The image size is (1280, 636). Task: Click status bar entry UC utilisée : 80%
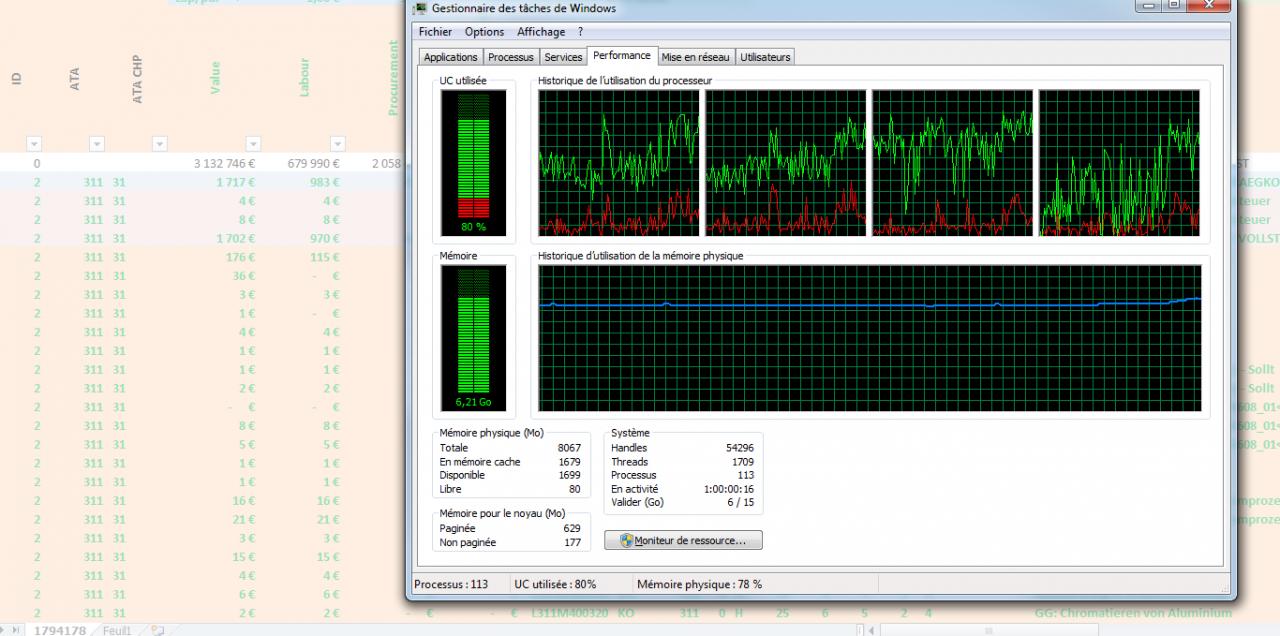click(x=555, y=584)
